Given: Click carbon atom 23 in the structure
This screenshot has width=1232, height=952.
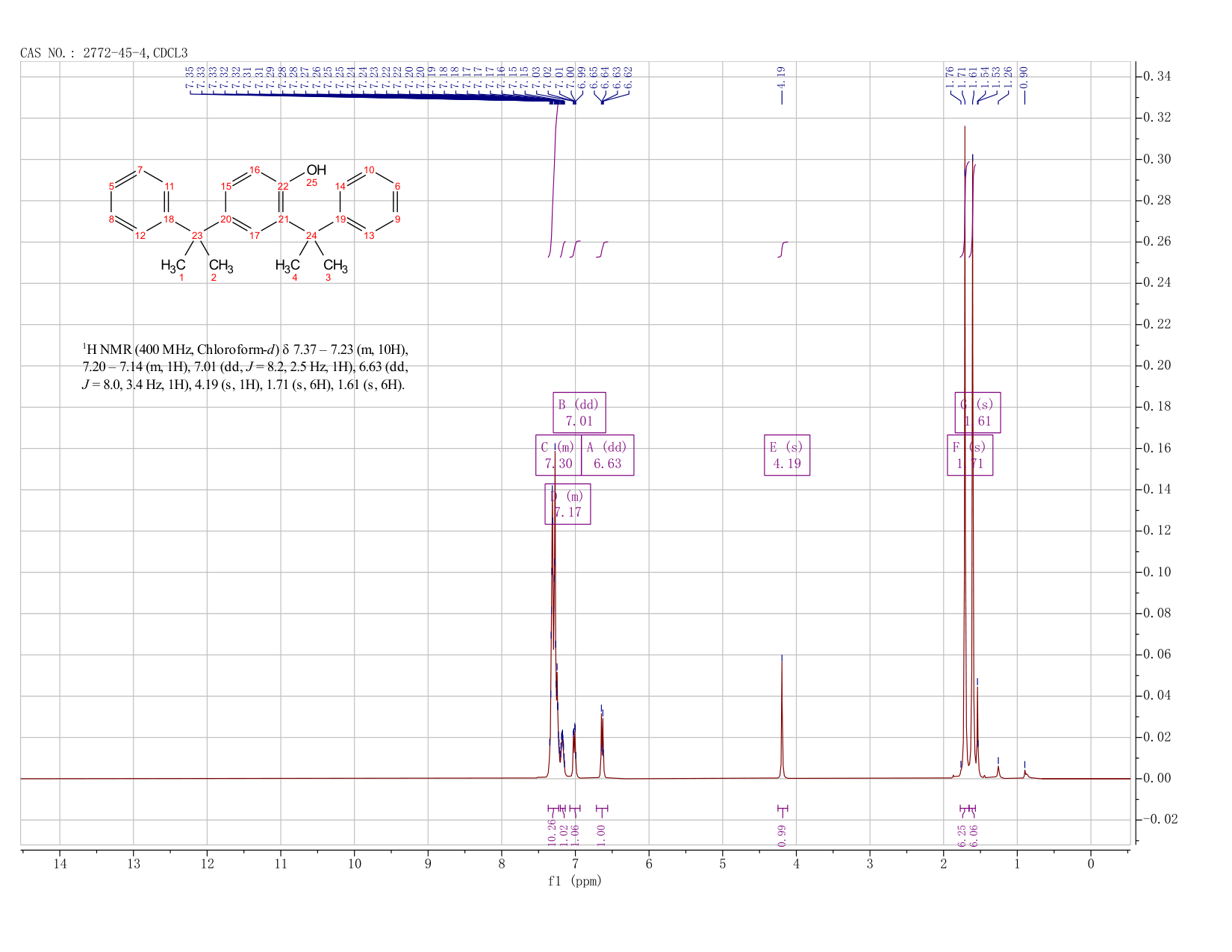Looking at the screenshot, I should (197, 235).
